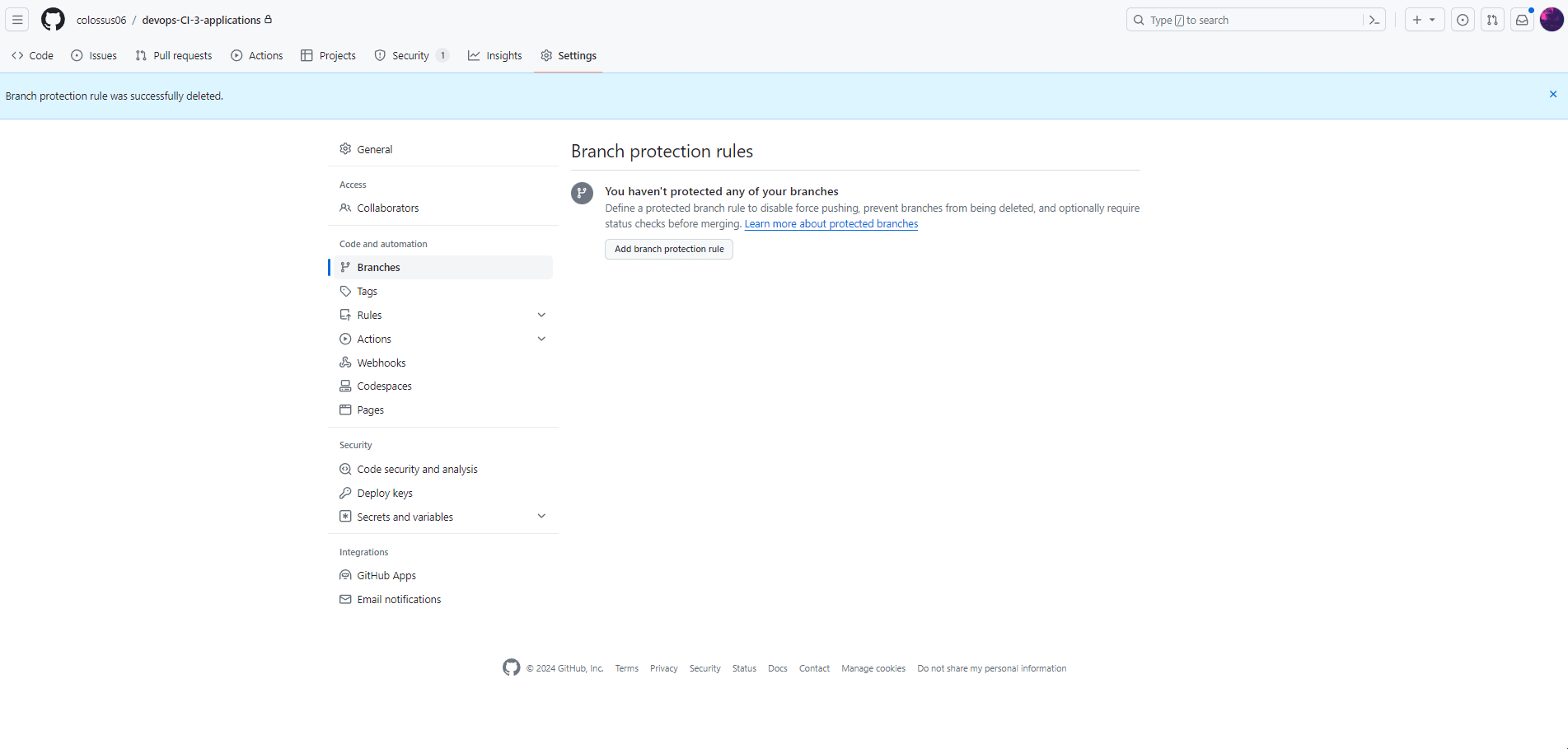The image size is (1568, 749).
Task: Switch to the Insights tab
Action: coord(495,56)
